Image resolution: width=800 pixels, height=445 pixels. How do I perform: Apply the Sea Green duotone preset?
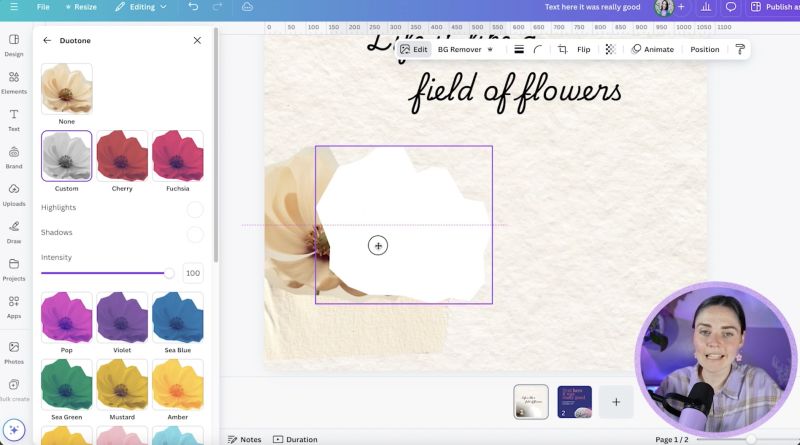(67, 384)
